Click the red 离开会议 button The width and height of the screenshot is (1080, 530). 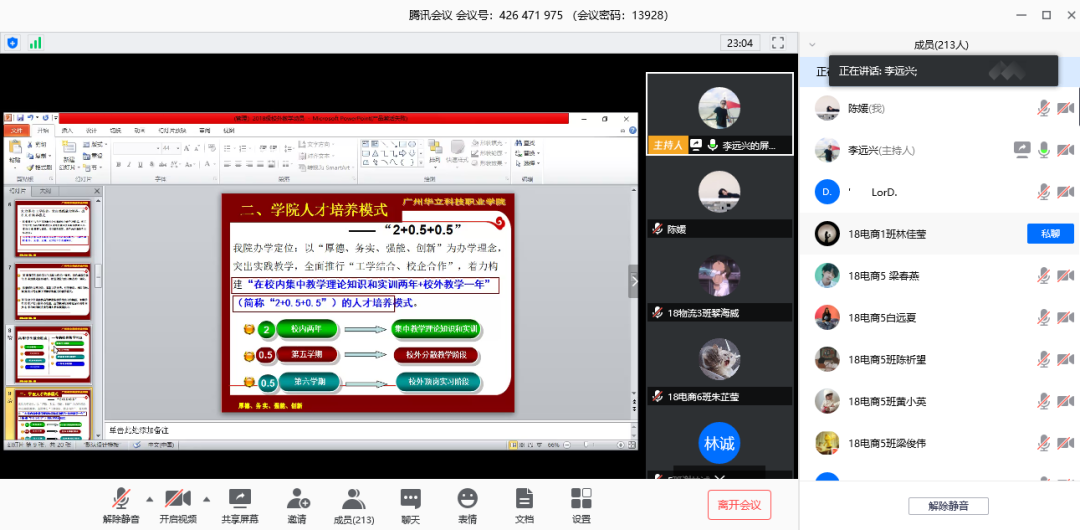[x=739, y=505]
